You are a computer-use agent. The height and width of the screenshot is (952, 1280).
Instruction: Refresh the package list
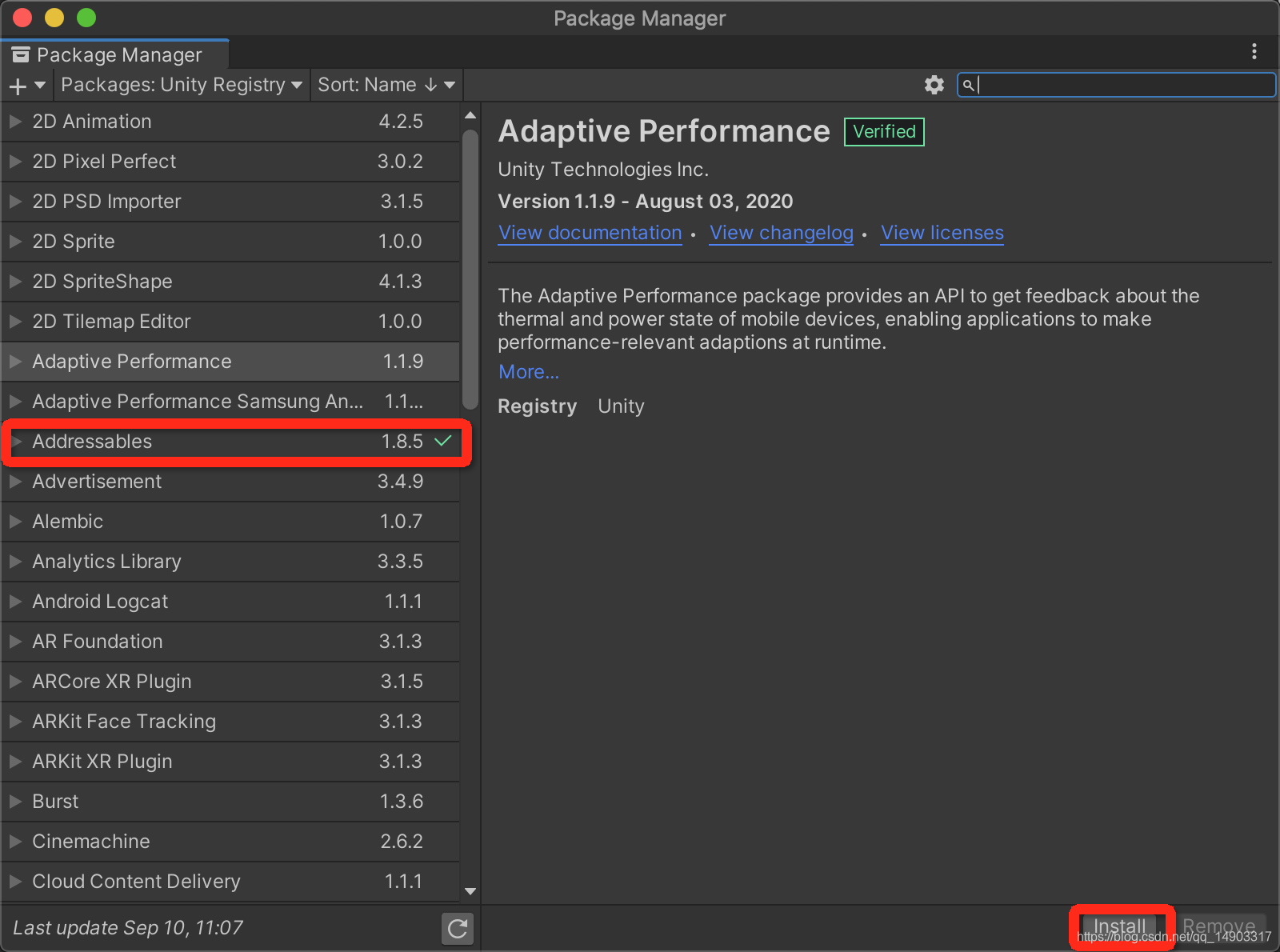pyautogui.click(x=457, y=929)
